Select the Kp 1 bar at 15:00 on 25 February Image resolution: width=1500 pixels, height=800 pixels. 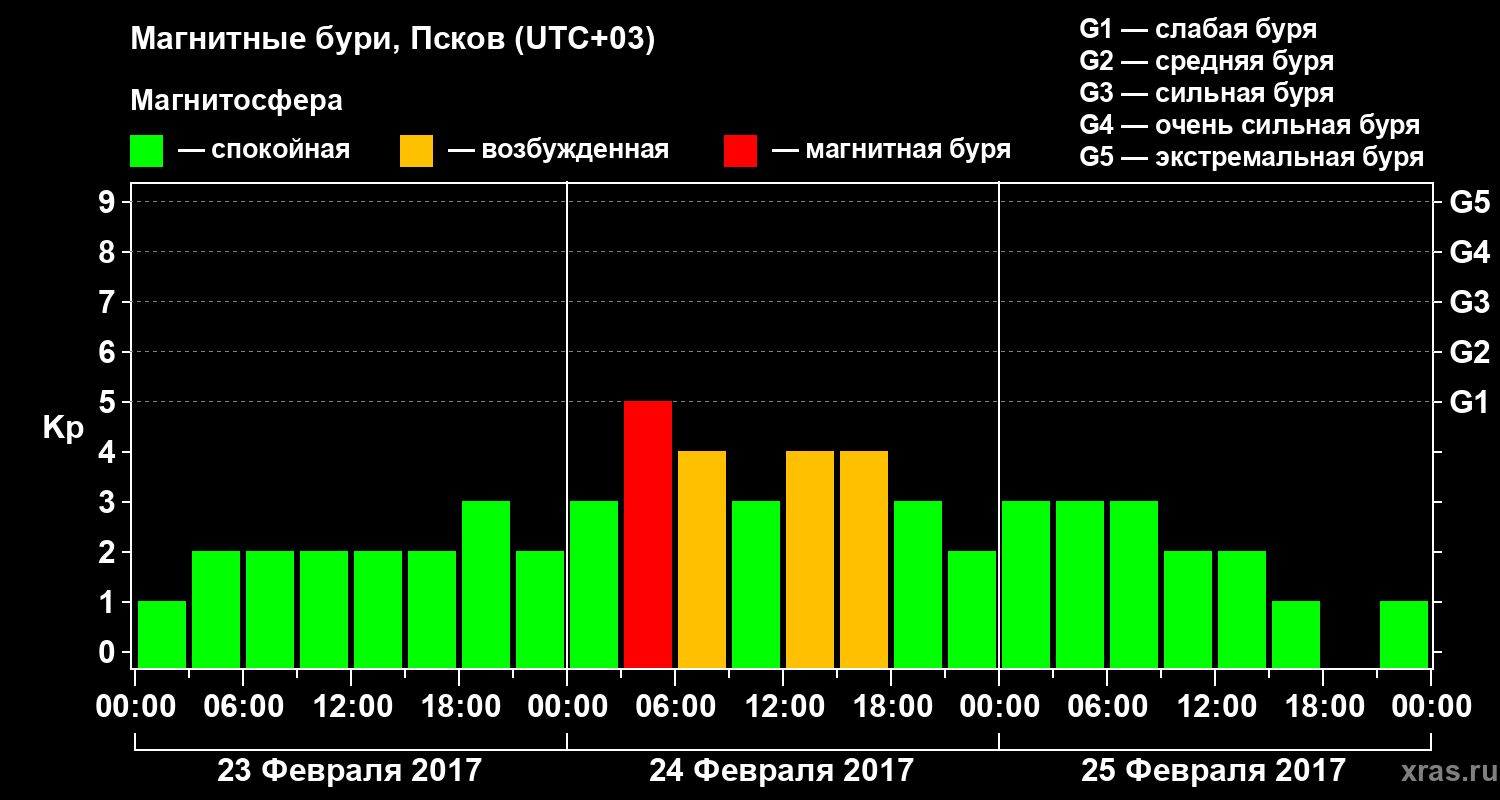tap(1296, 634)
